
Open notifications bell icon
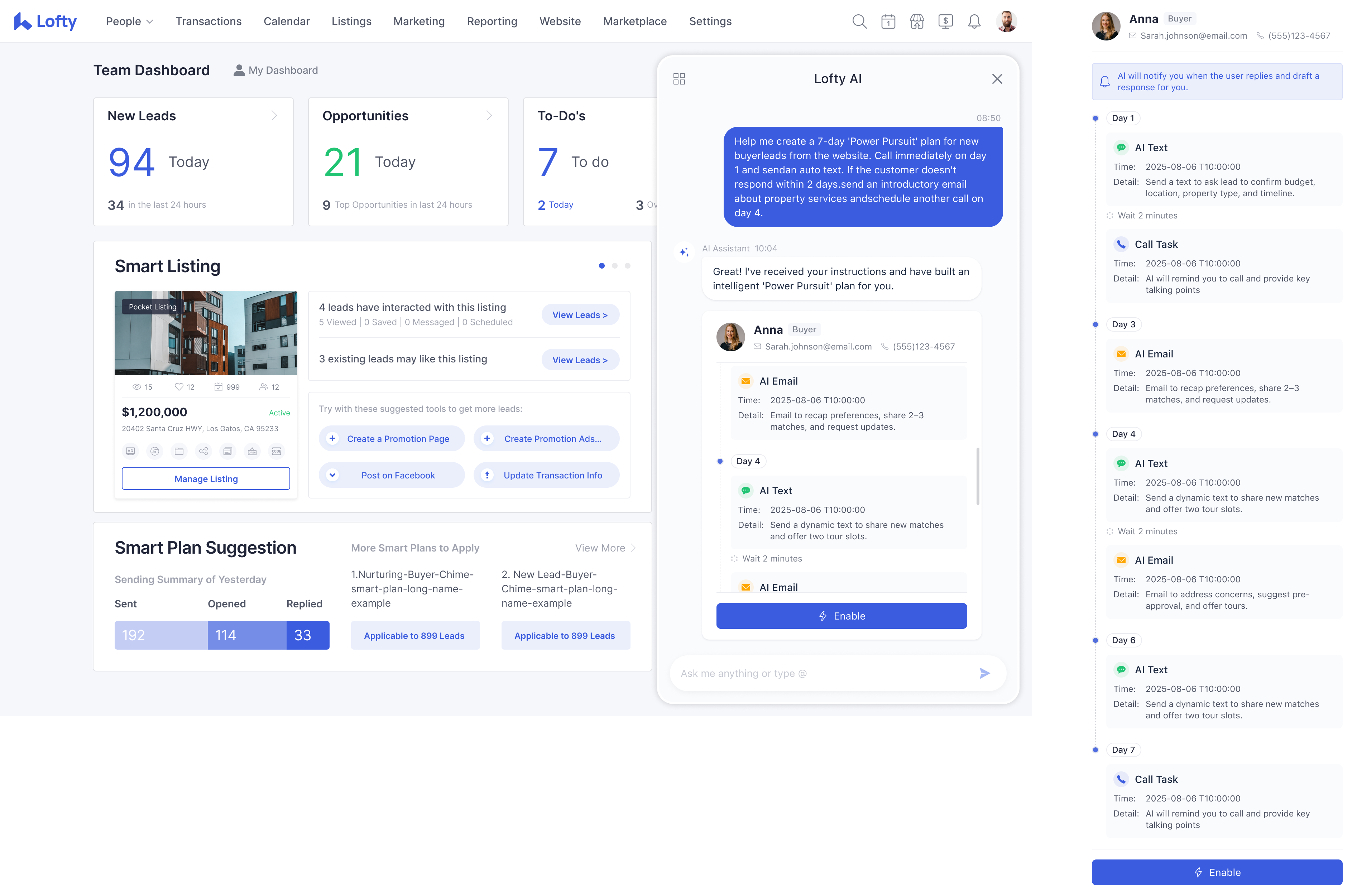pyautogui.click(x=974, y=22)
